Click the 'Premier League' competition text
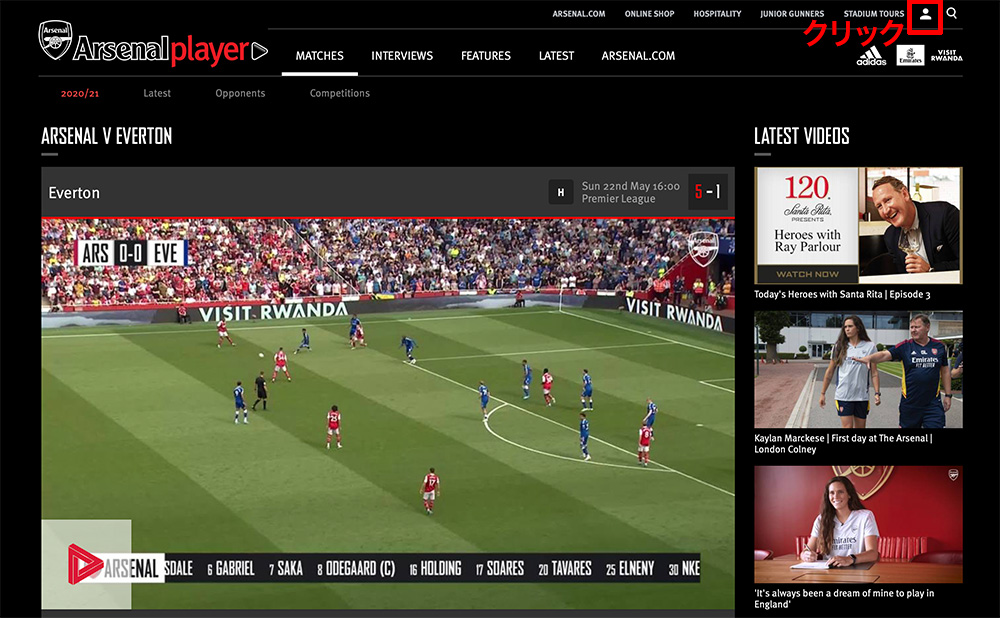 click(x=618, y=198)
